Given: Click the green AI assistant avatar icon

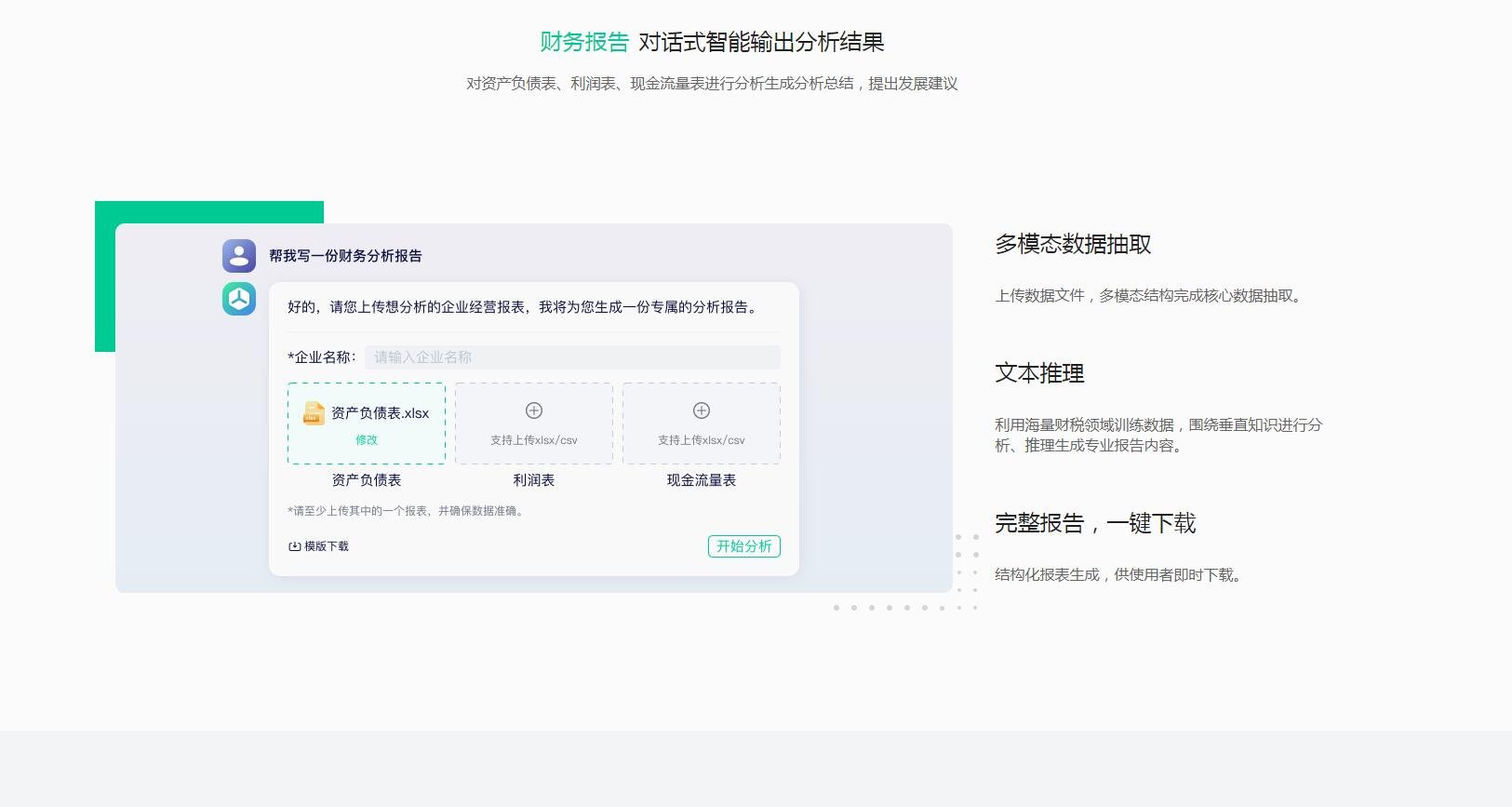Looking at the screenshot, I should pyautogui.click(x=239, y=299).
